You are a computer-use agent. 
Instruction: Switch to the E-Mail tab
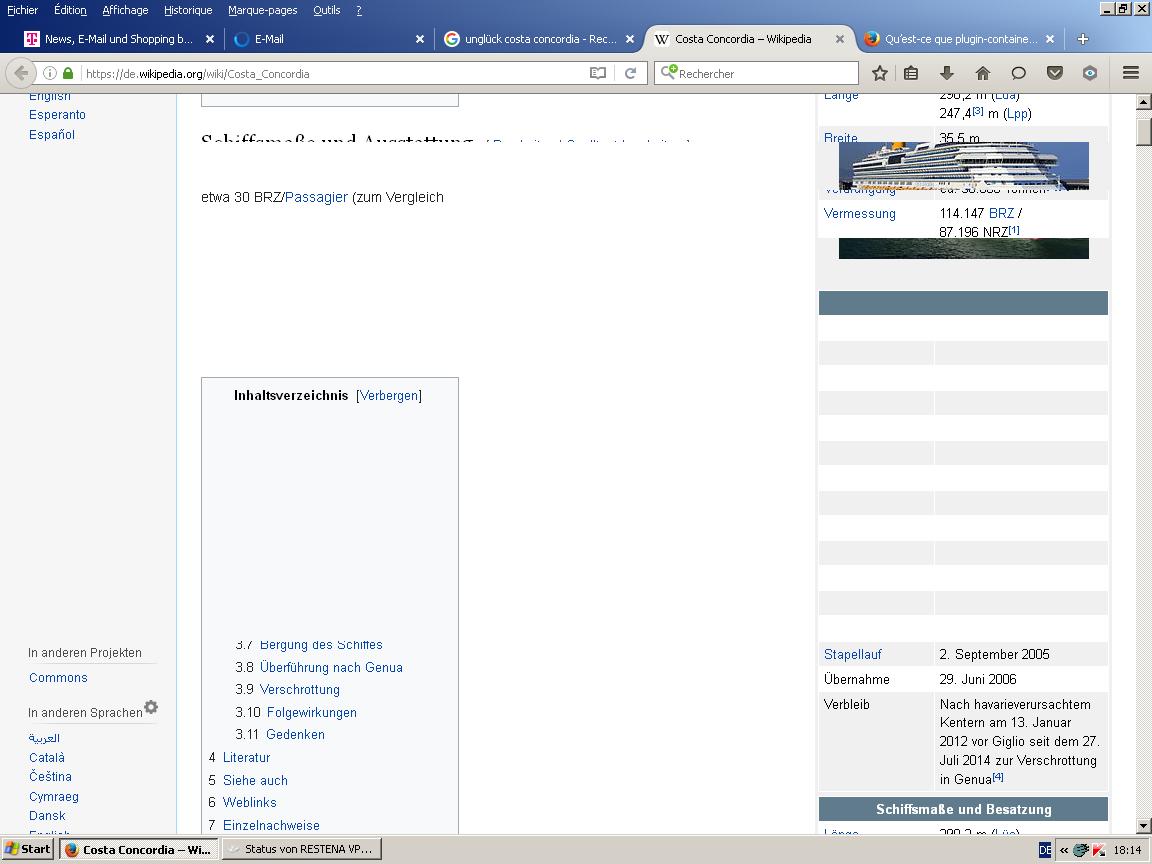coord(328,39)
